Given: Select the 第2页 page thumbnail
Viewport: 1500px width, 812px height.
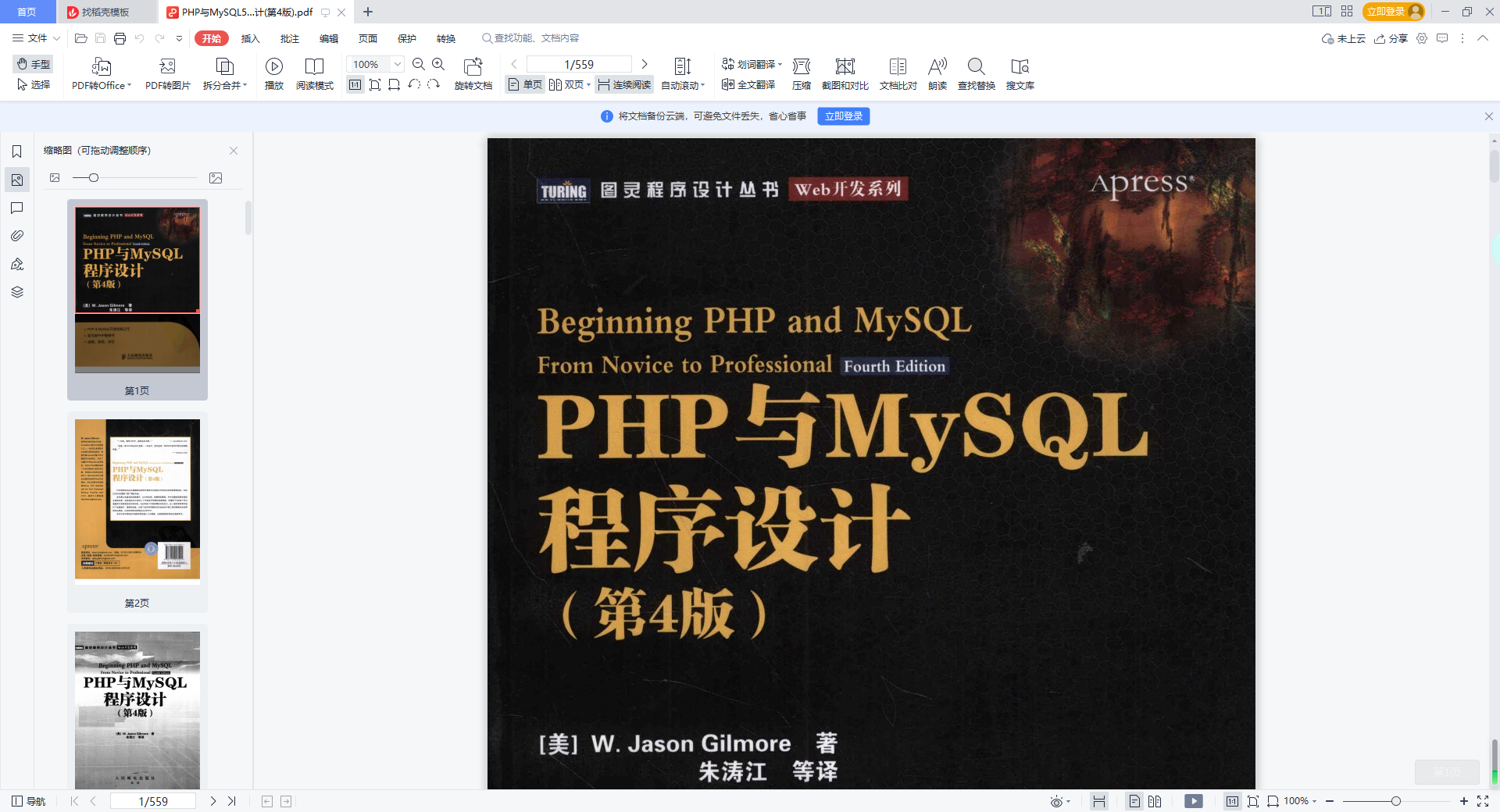Looking at the screenshot, I should [x=137, y=502].
